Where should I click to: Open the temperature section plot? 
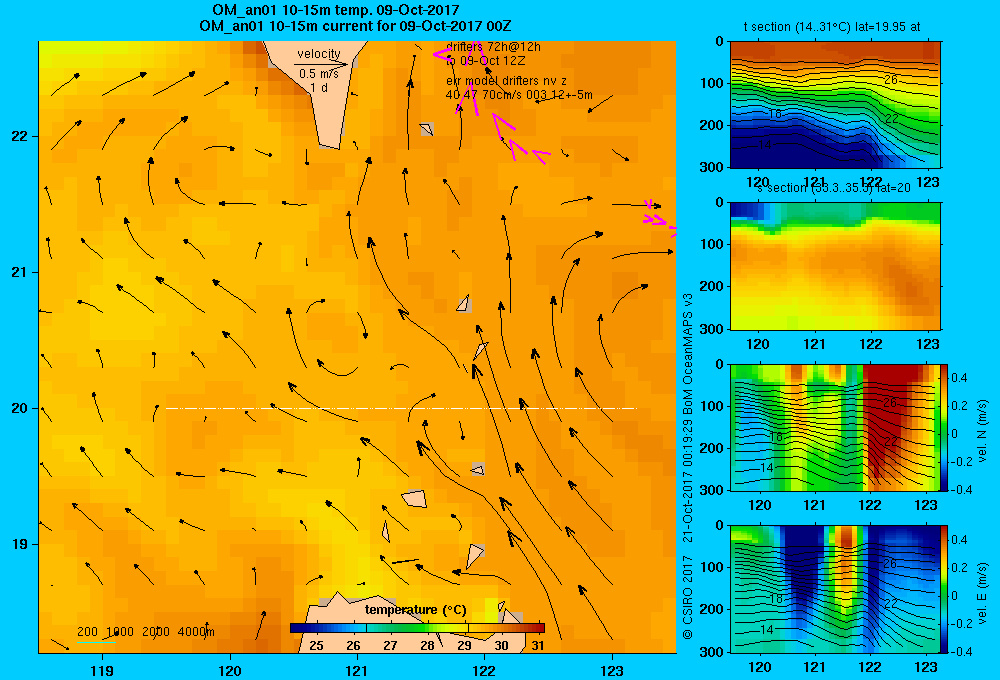pos(835,105)
